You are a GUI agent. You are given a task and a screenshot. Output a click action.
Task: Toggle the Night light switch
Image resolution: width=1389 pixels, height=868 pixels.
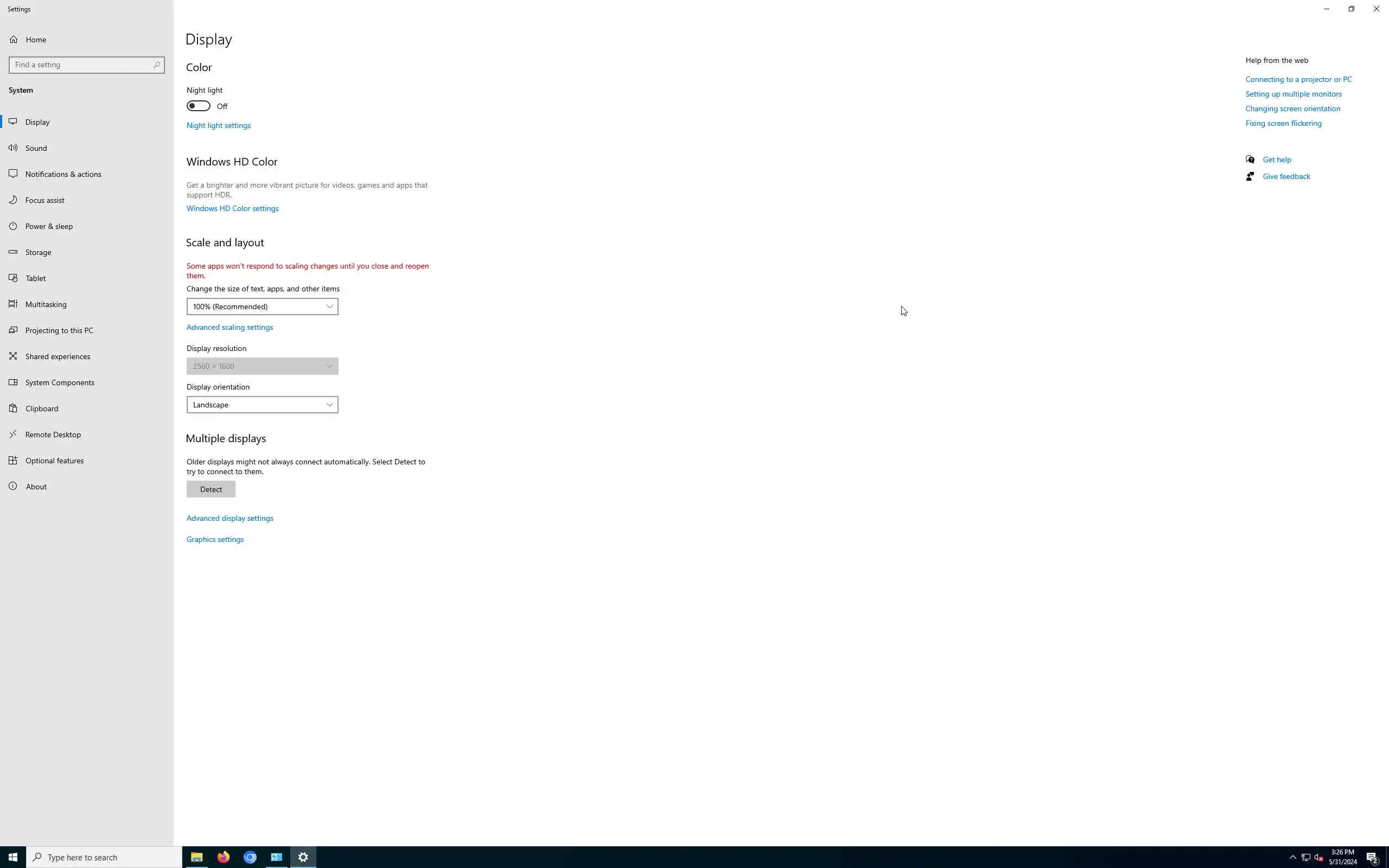(x=199, y=106)
